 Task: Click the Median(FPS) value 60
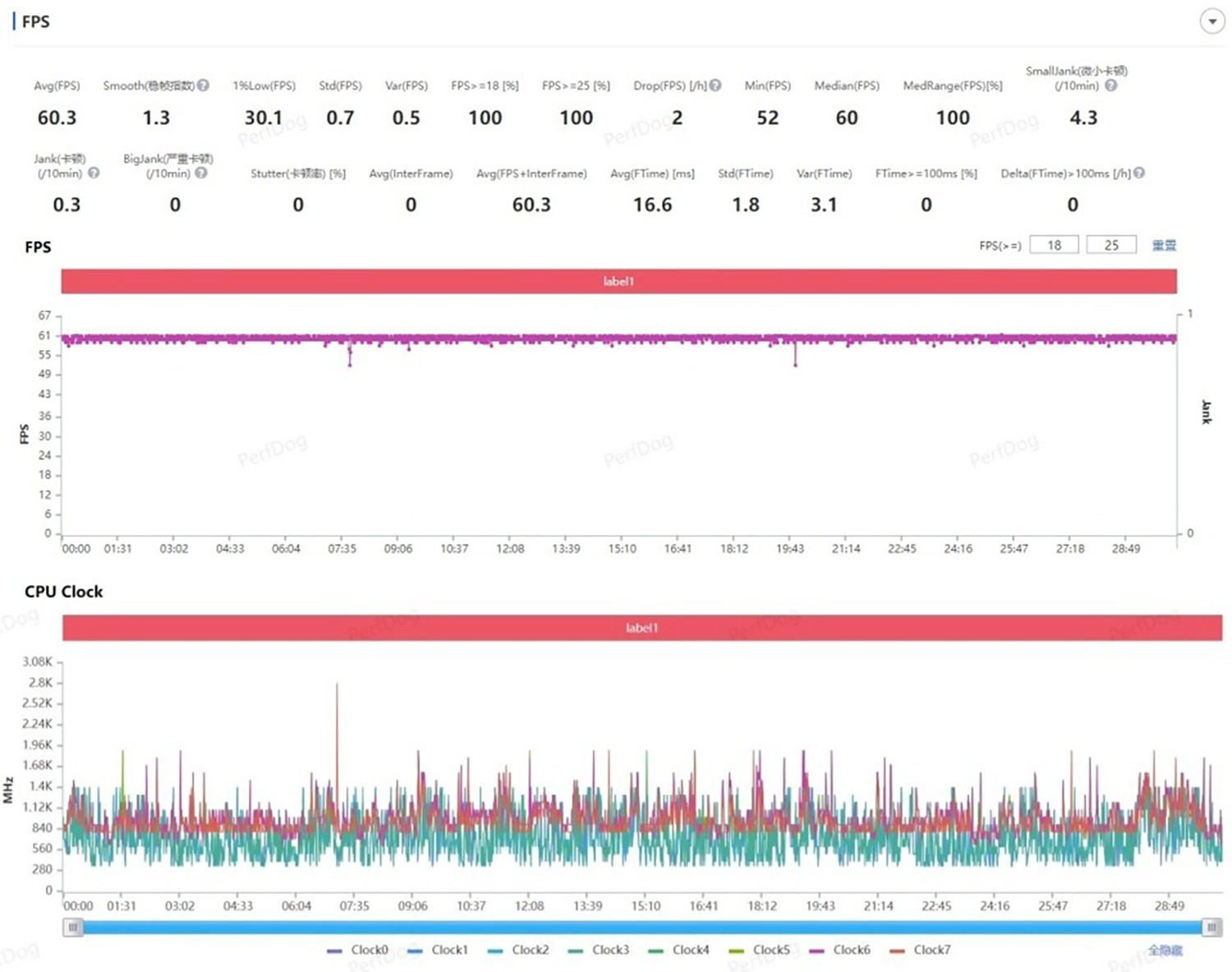[x=847, y=117]
